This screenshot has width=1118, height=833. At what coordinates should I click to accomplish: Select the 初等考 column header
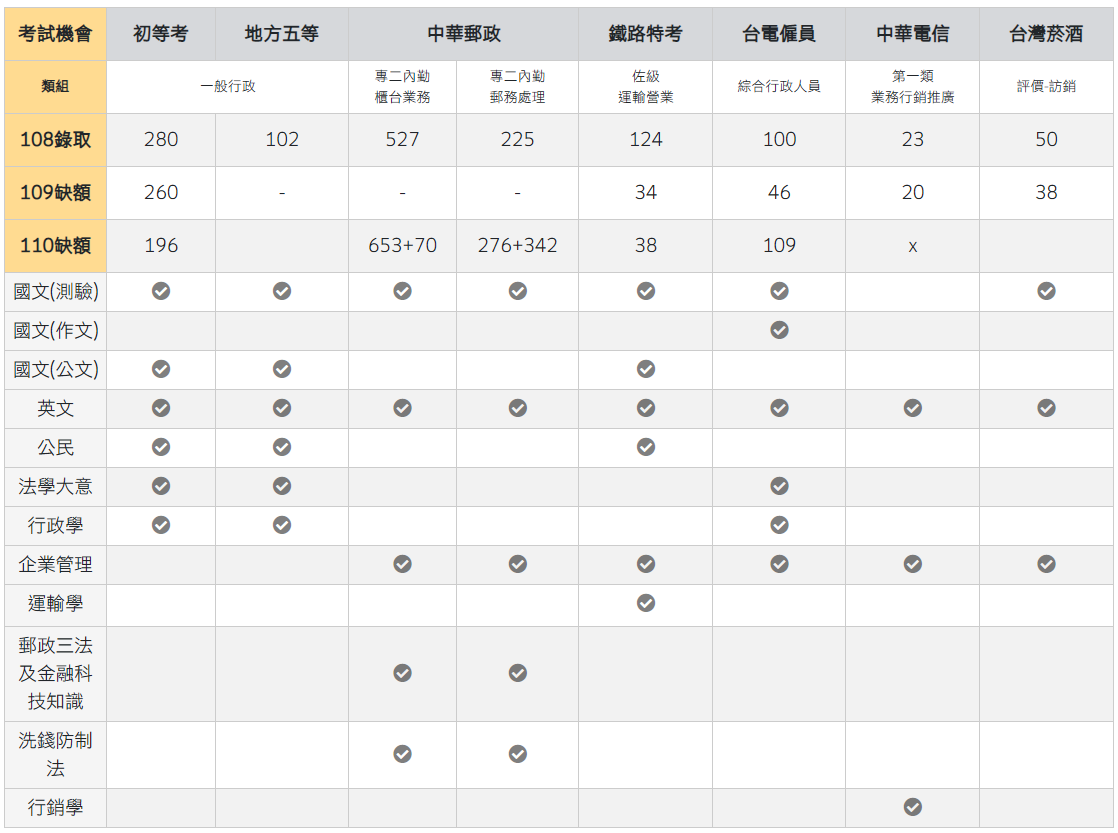coord(161,34)
